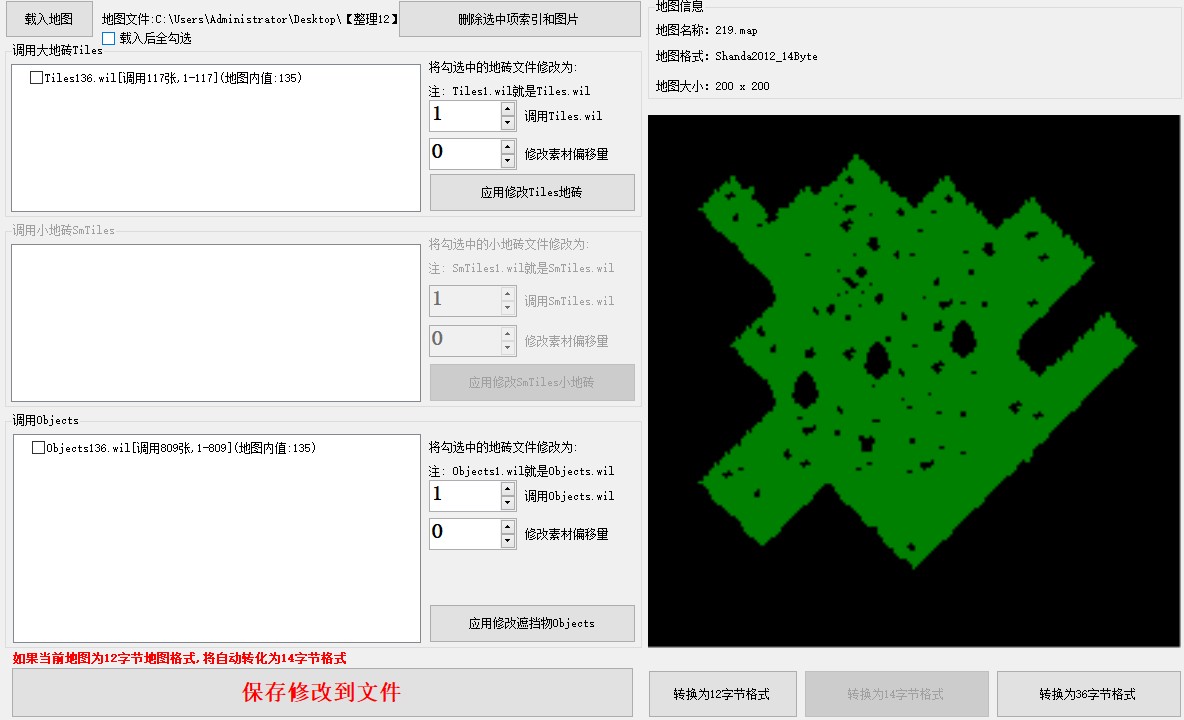Screen dimensions: 1184x720
Task: Click 转换为12字节格式 button
Action: click(723, 694)
